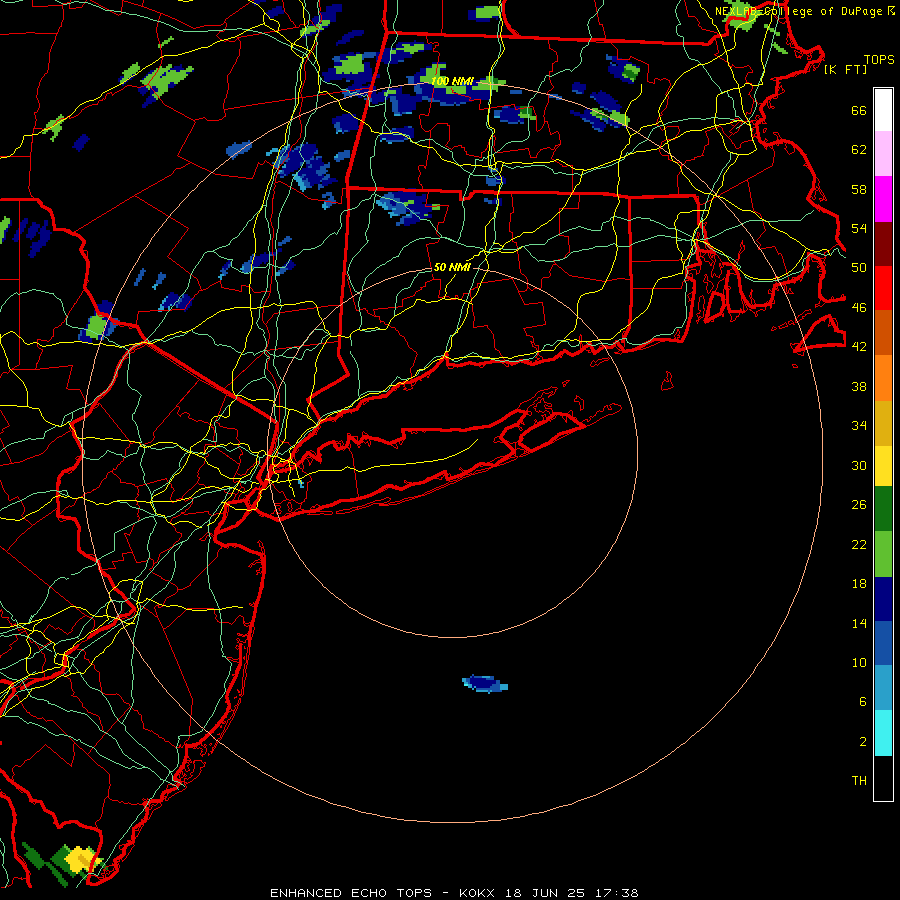Click the '38' legend value

tap(859, 386)
